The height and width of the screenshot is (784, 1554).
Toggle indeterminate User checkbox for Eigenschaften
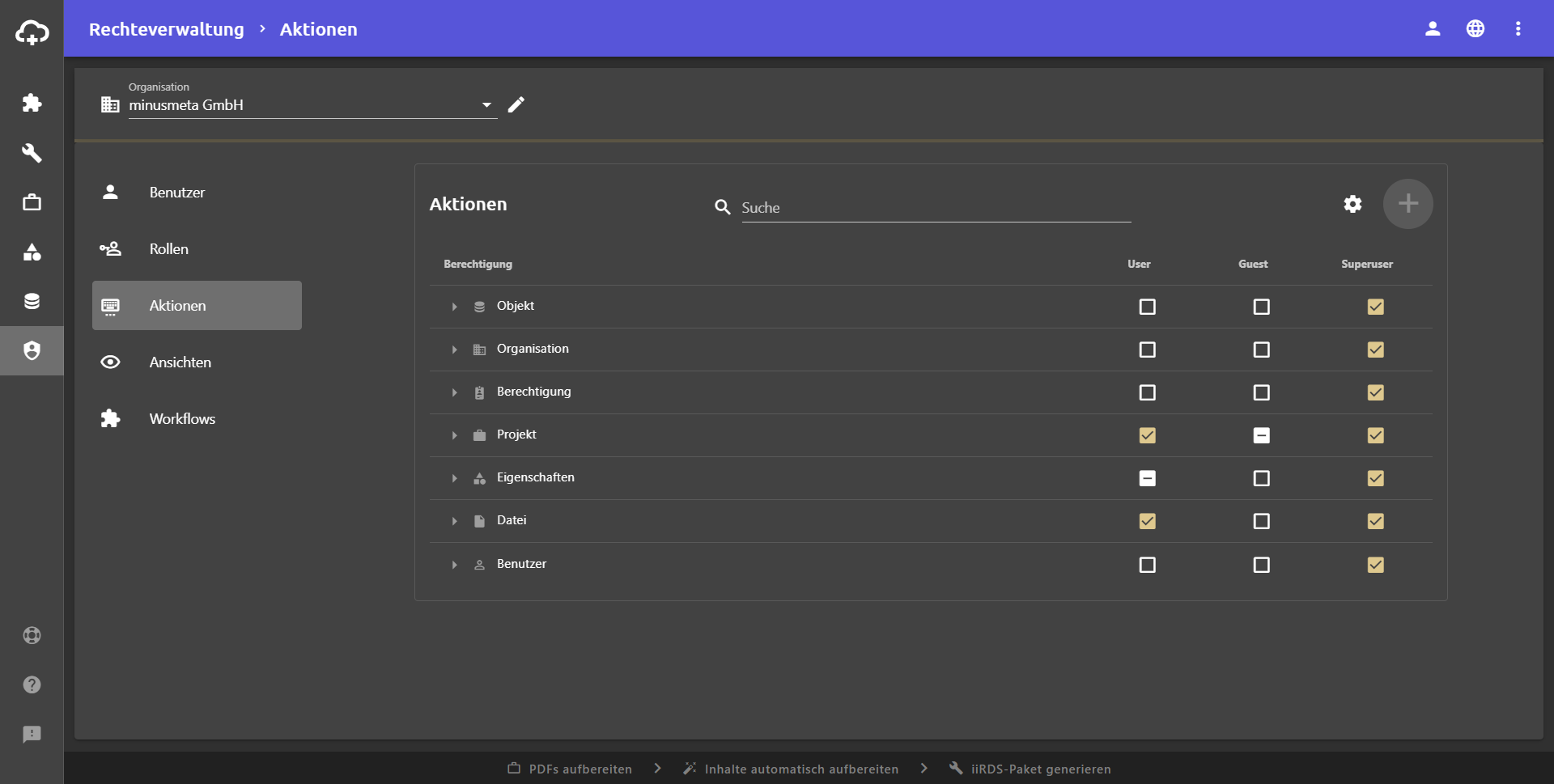pos(1148,478)
